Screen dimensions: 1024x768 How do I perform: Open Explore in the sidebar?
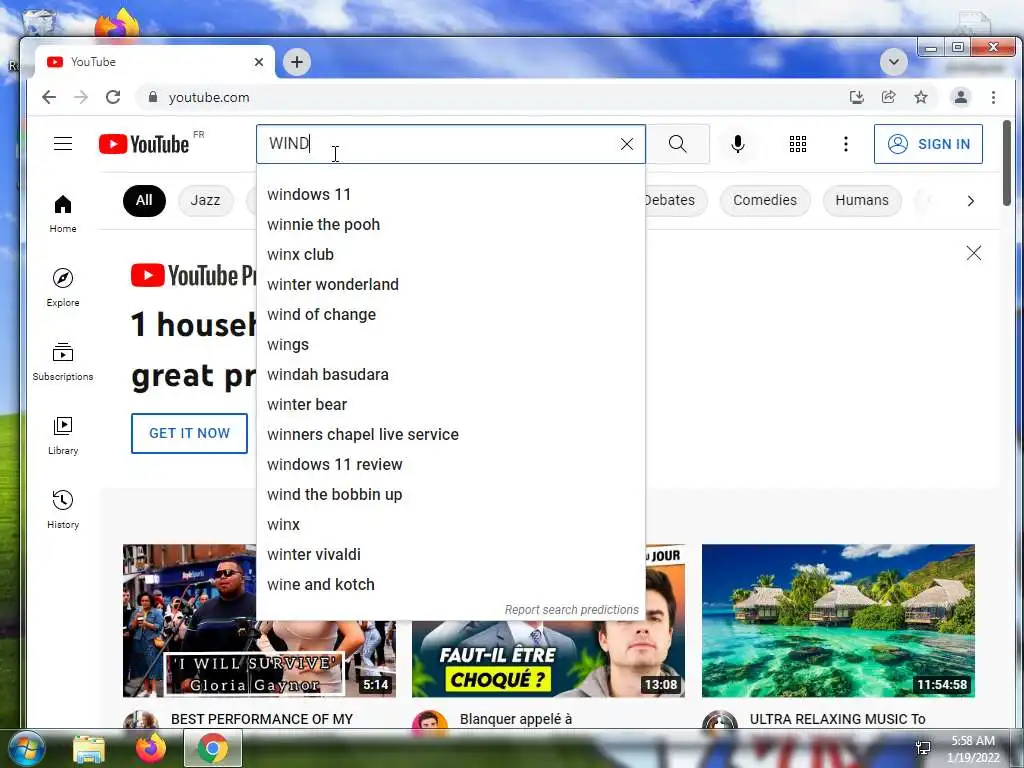coord(63,288)
